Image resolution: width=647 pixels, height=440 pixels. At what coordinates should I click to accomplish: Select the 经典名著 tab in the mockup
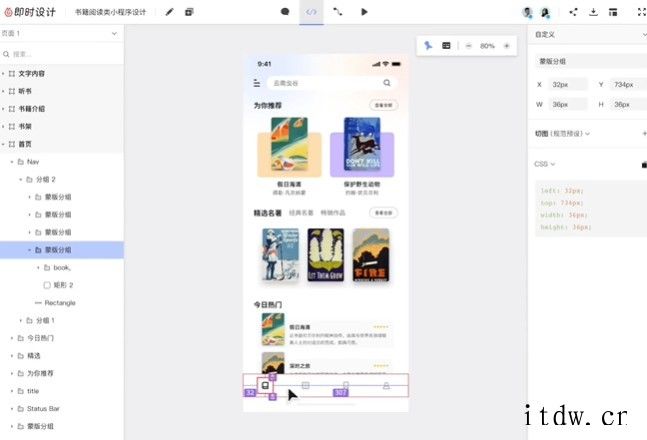[301, 213]
